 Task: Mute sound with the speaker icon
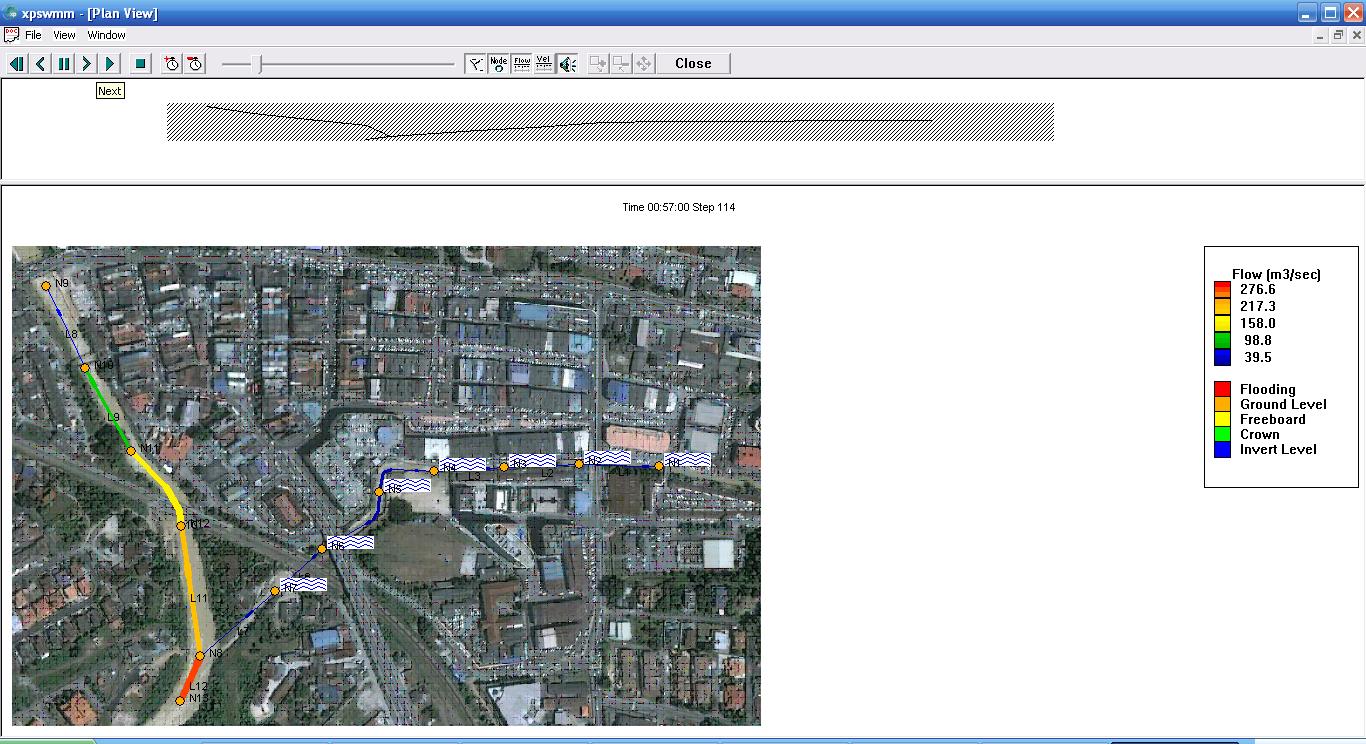click(568, 64)
